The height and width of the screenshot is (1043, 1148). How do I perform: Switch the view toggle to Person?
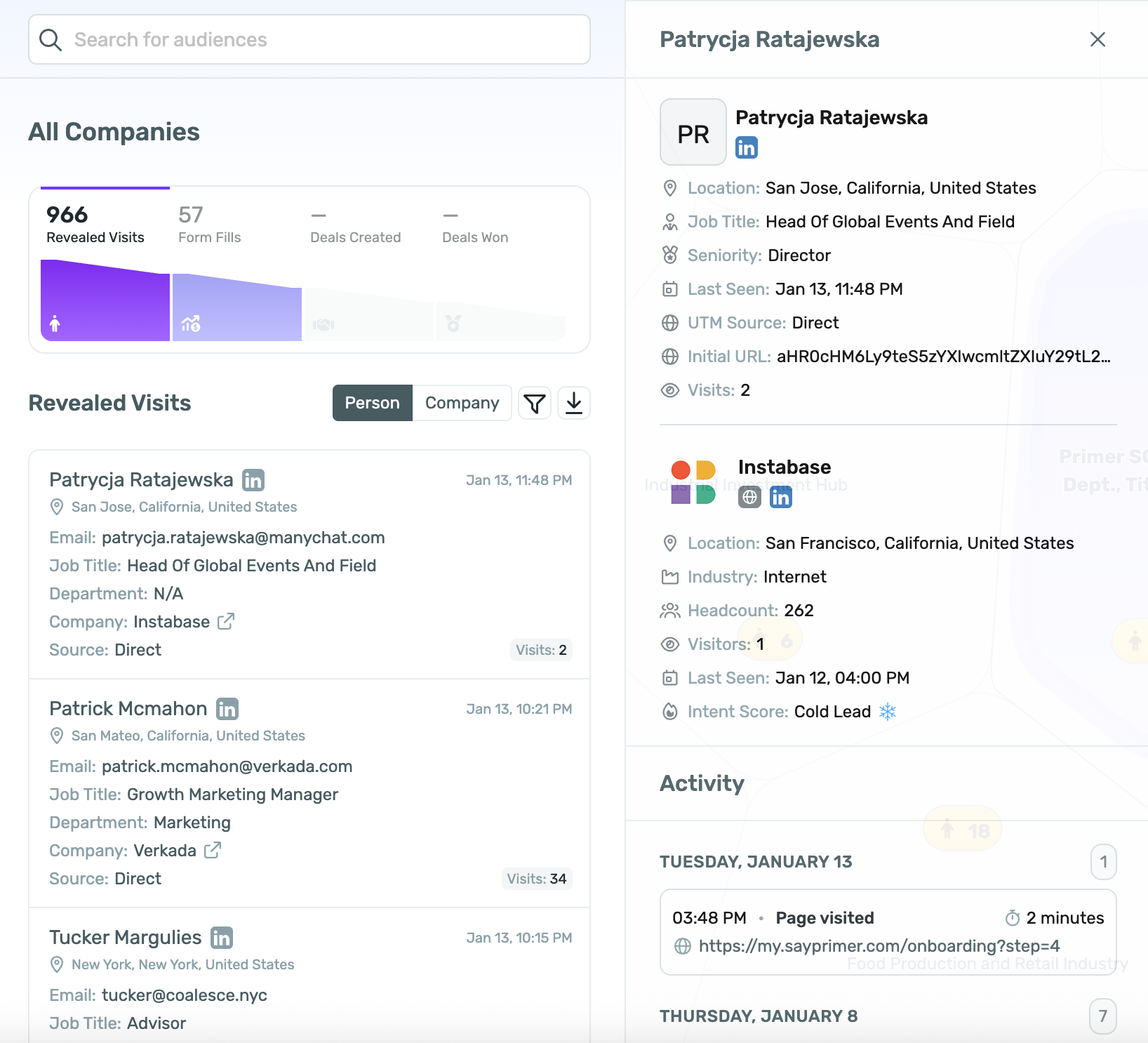tap(372, 403)
